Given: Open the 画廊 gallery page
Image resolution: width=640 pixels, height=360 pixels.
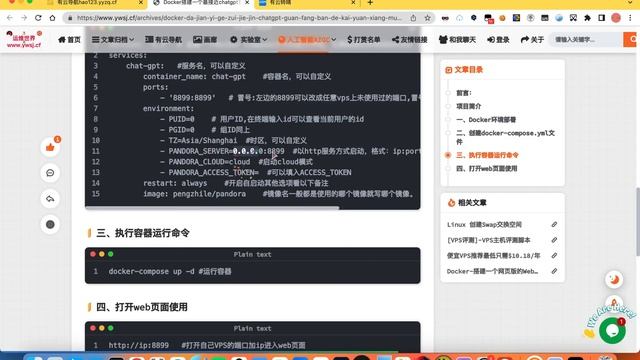Looking at the screenshot, I should point(205,40).
